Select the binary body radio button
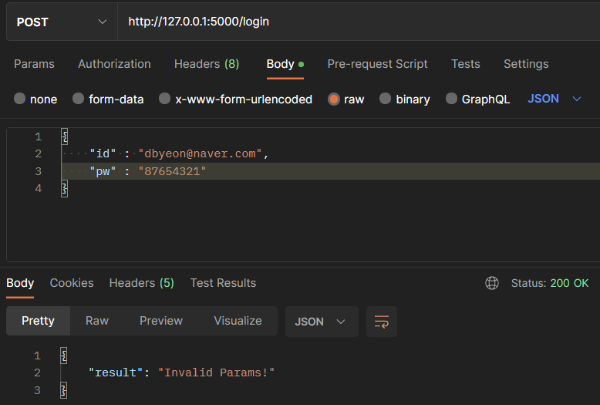The width and height of the screenshot is (600, 405). 385,99
